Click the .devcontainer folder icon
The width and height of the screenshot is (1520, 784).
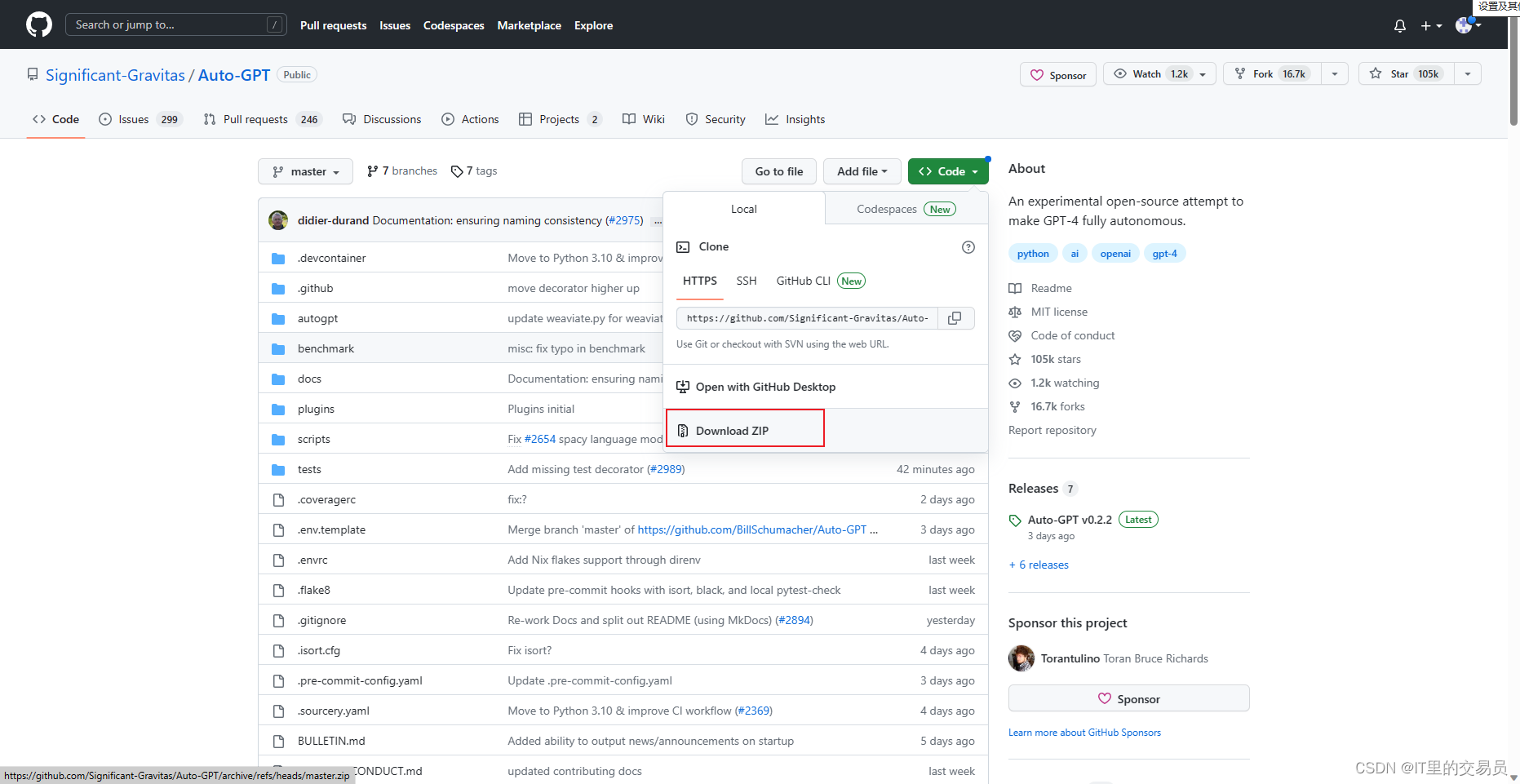pos(278,259)
